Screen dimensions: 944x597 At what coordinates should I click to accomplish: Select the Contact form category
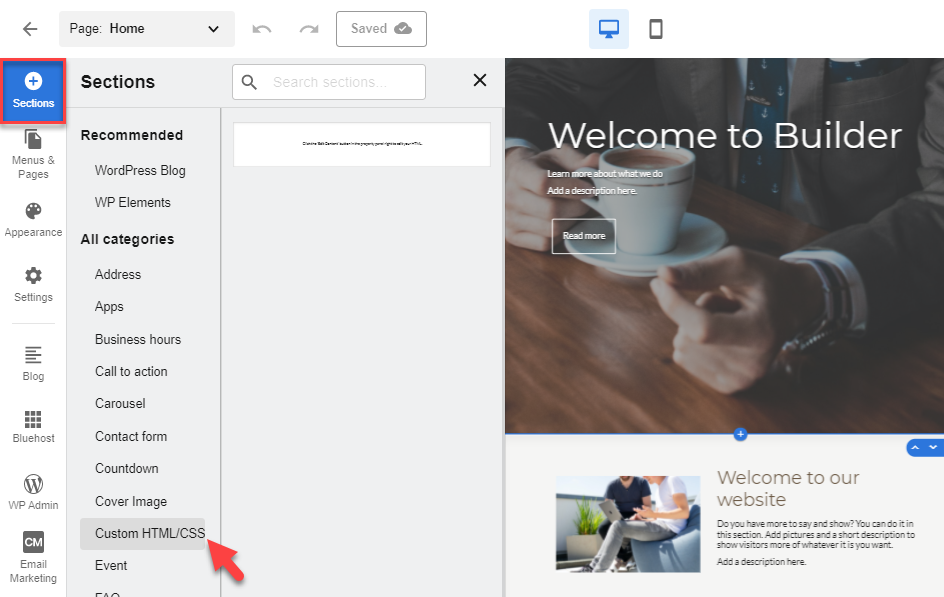131,436
